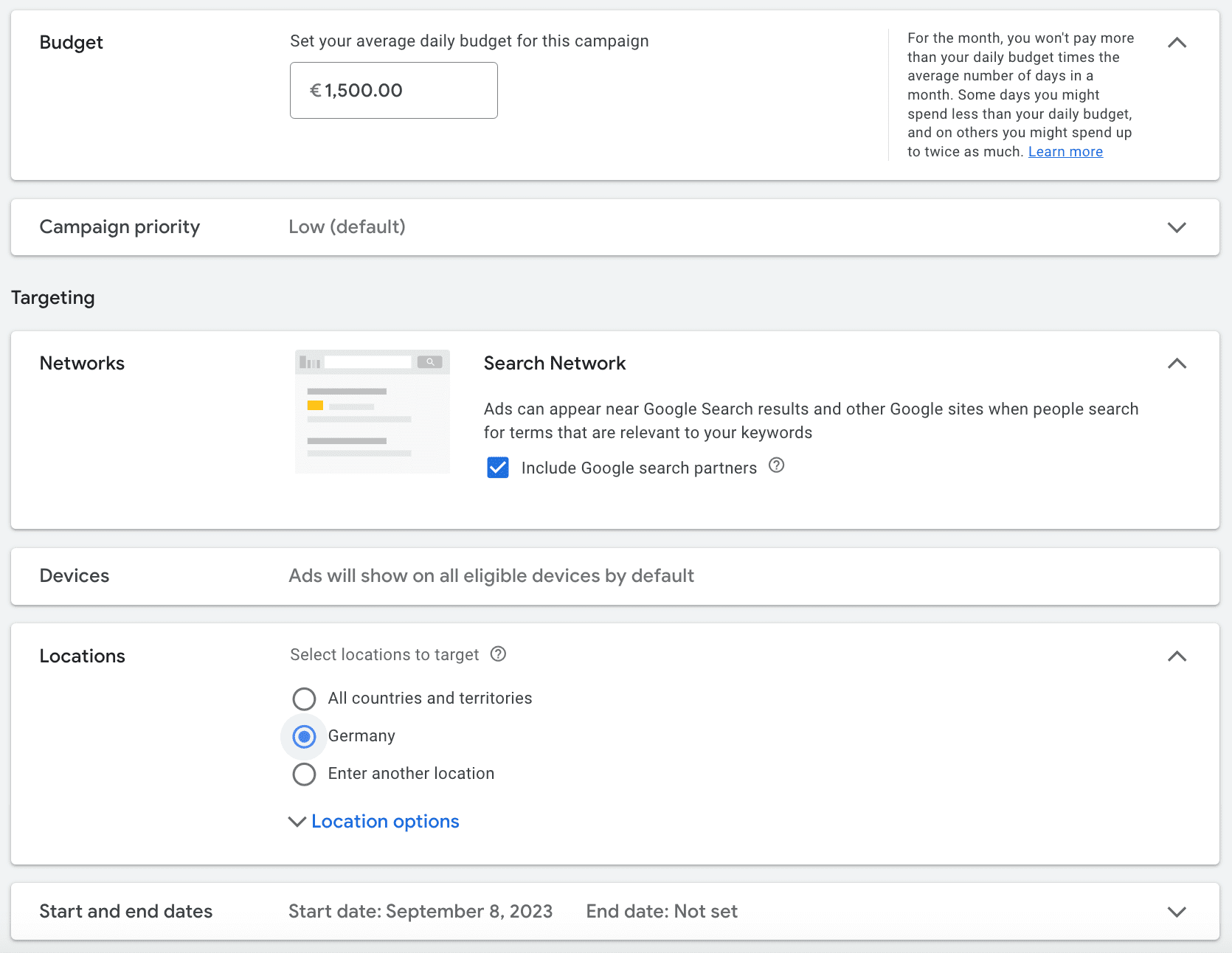Choose the Germany location radio button
This screenshot has width=1232, height=953.
point(304,736)
